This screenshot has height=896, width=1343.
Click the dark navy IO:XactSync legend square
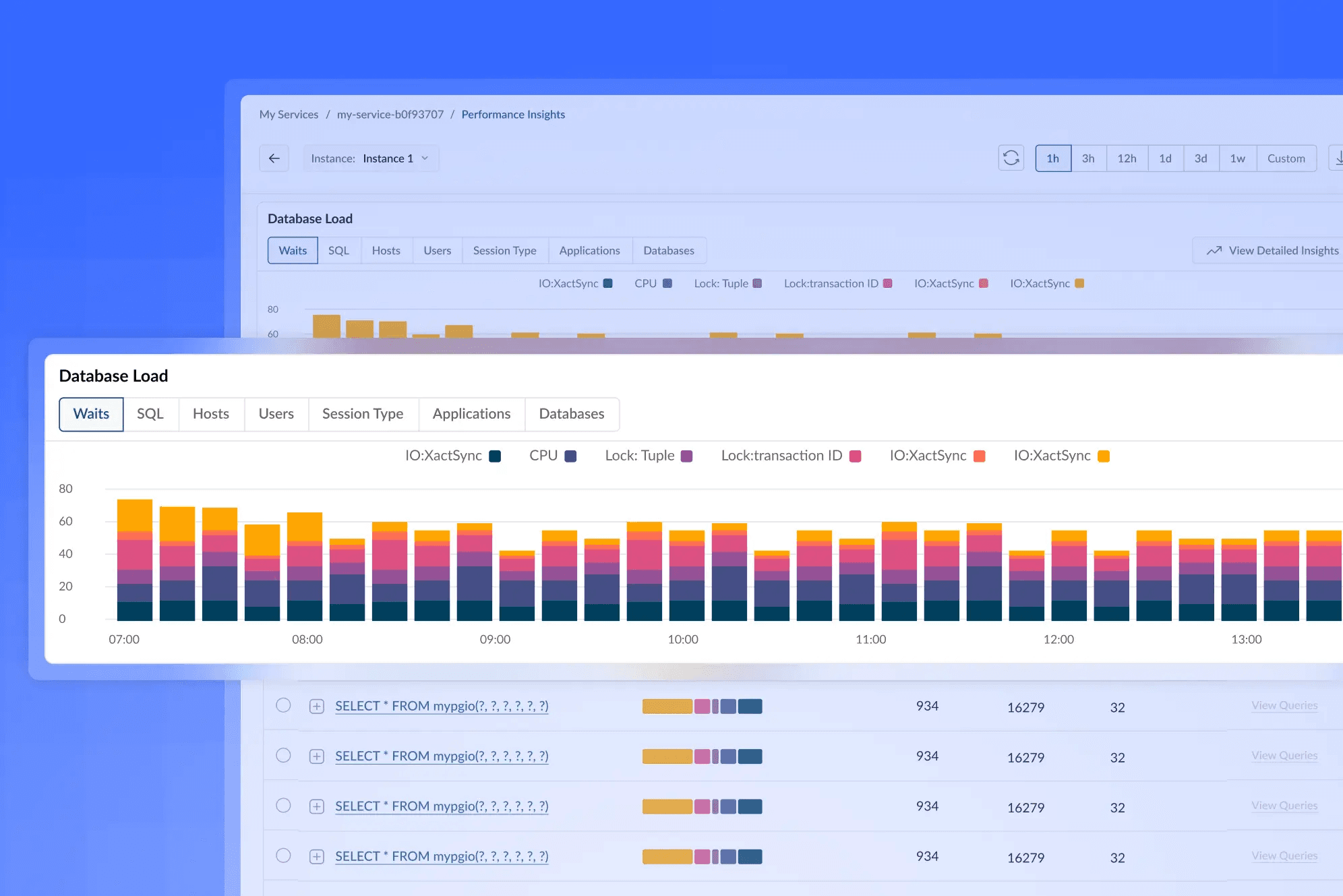[495, 456]
